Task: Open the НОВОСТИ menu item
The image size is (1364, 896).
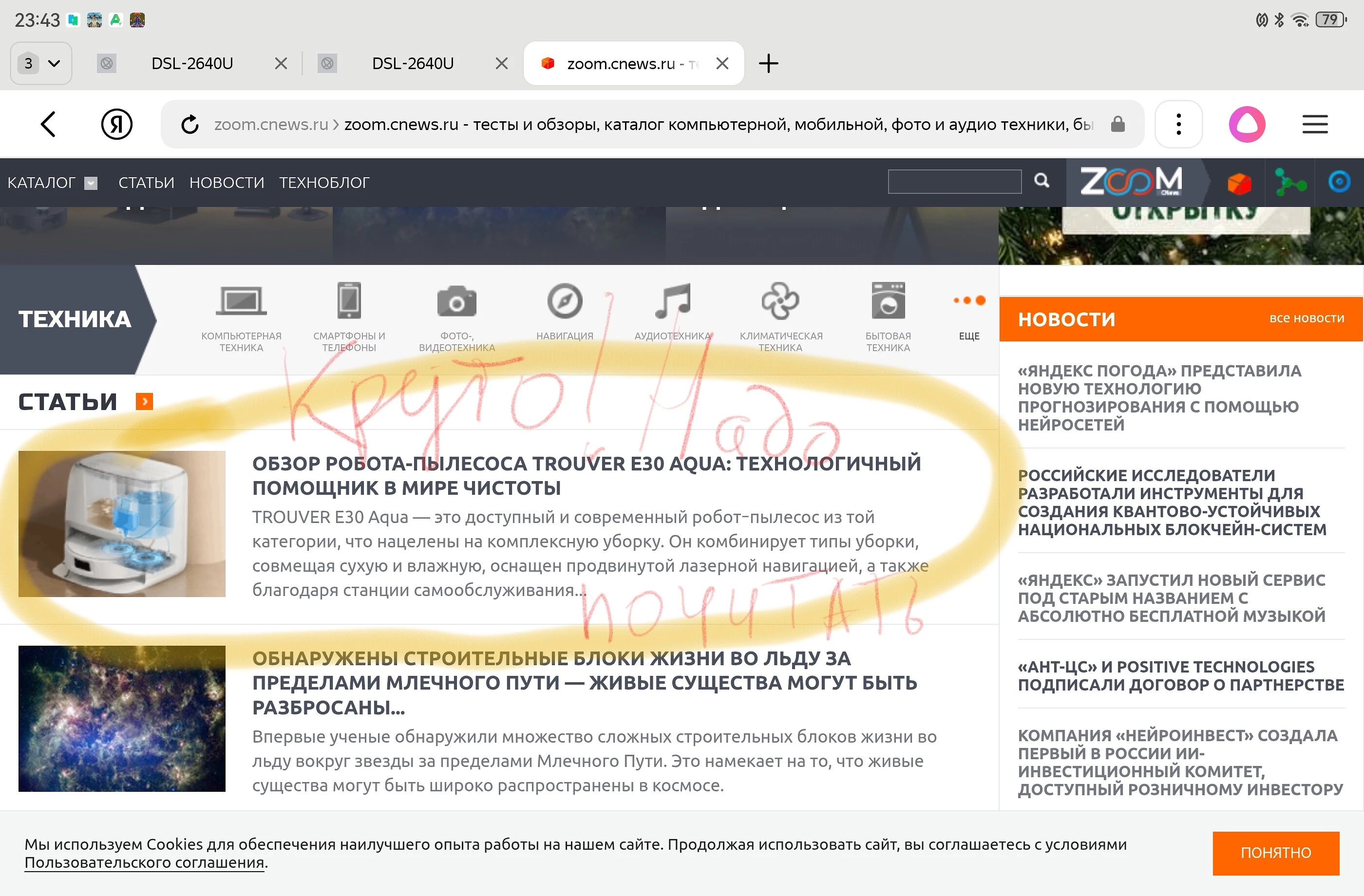Action: coord(227,183)
